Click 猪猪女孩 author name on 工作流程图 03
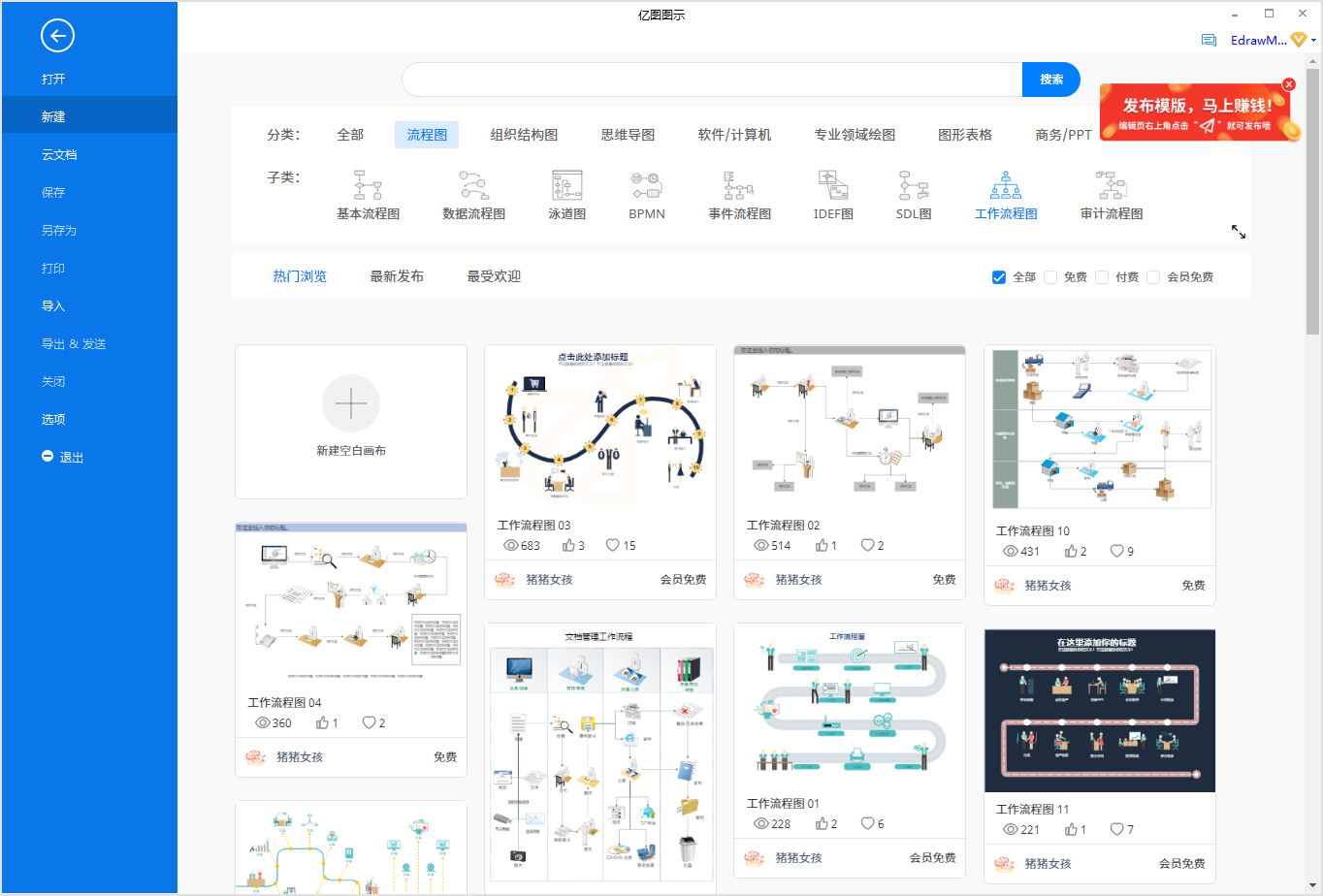Viewport: 1323px width, 896px height. pos(549,580)
